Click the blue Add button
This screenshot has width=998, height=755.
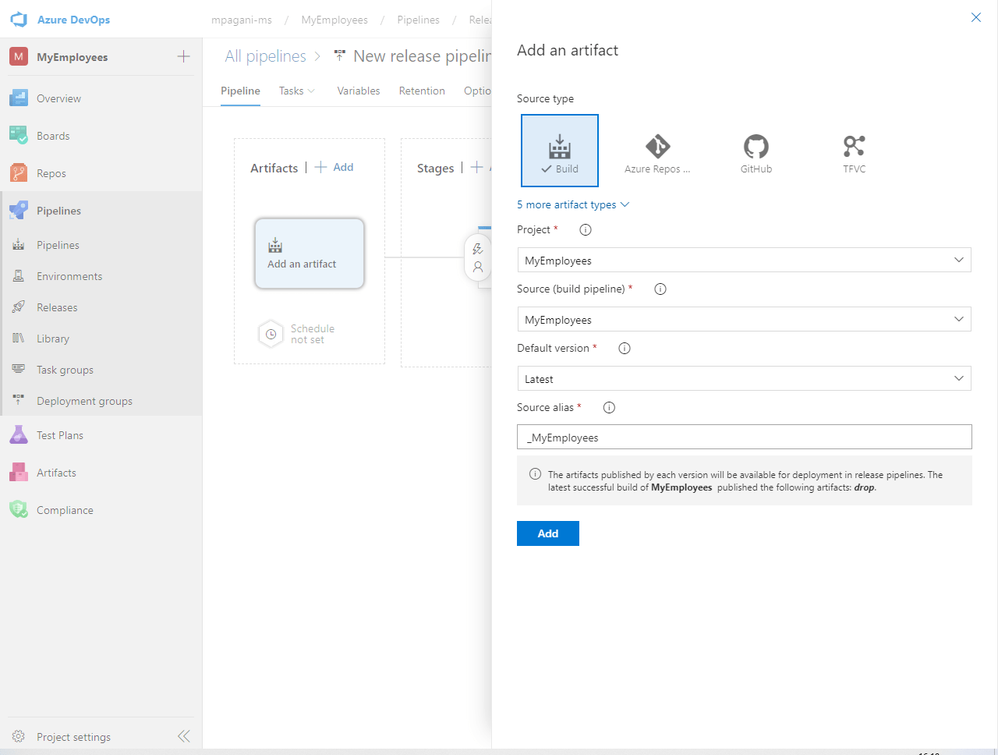(548, 533)
